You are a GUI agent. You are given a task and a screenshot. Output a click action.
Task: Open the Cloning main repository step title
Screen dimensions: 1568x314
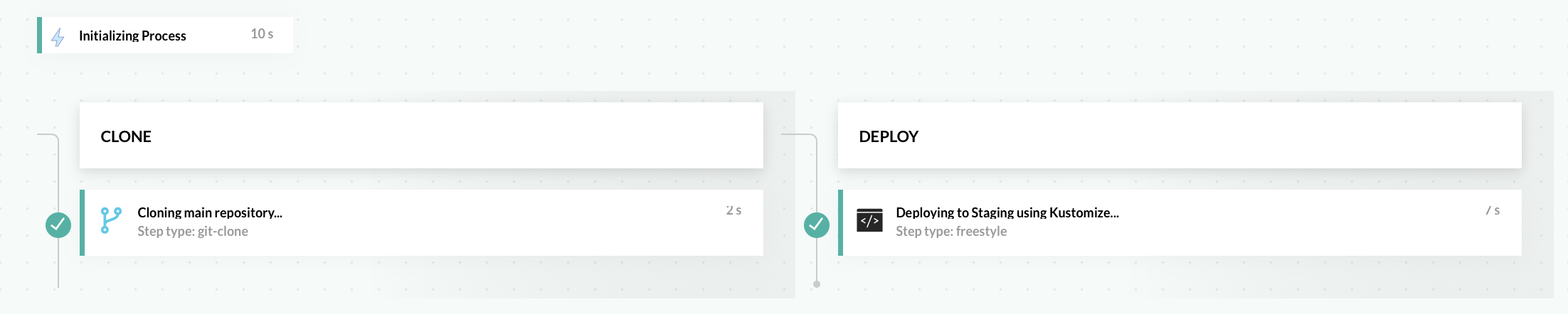[x=210, y=212]
